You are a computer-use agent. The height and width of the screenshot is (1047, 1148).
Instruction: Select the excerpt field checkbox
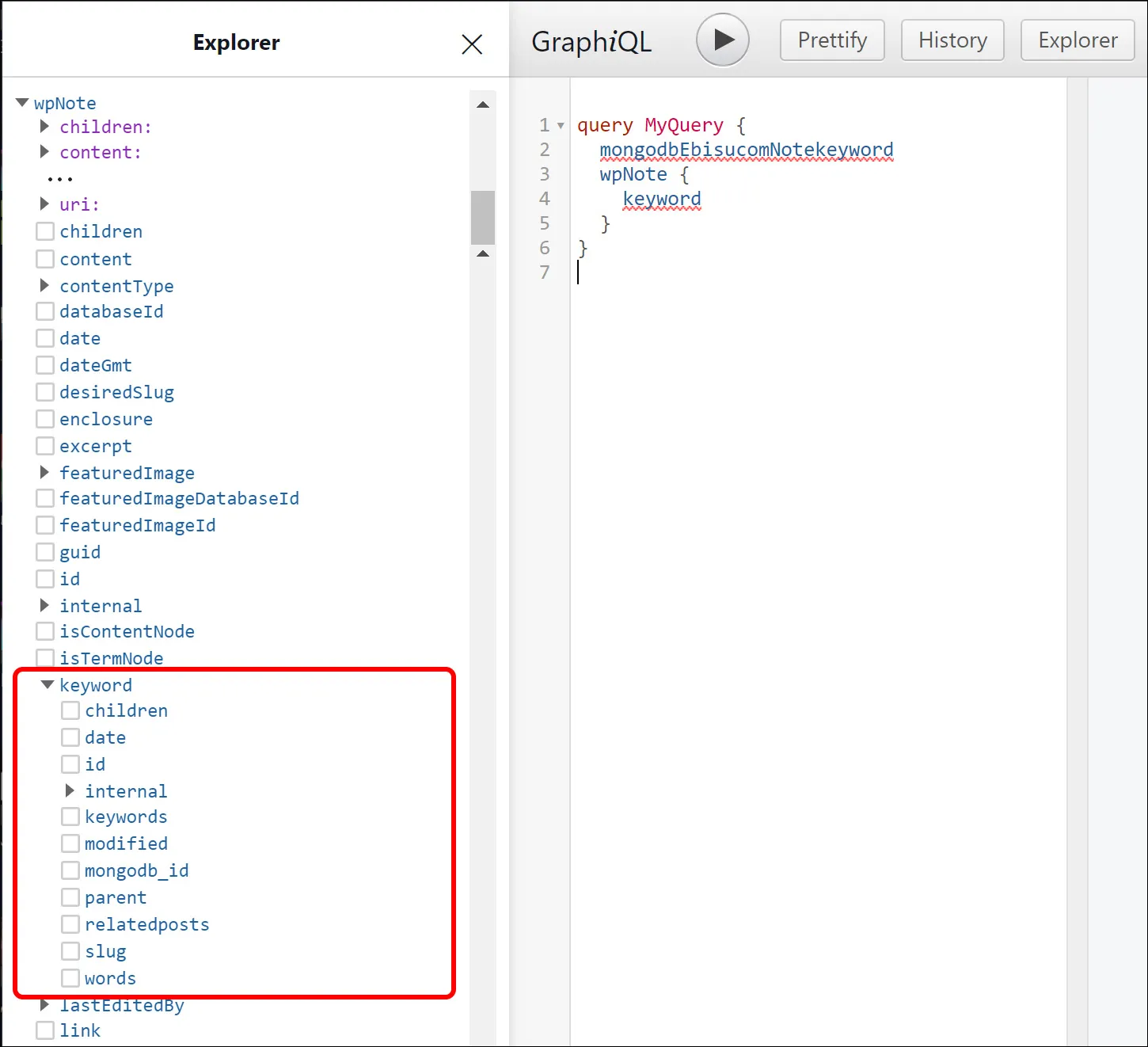pyautogui.click(x=45, y=447)
